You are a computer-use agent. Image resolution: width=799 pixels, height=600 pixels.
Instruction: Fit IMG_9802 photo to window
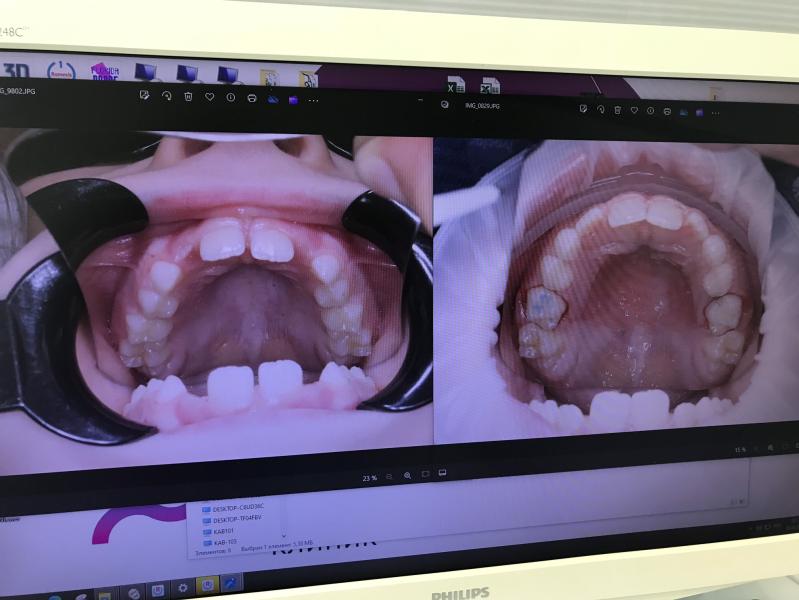coord(425,474)
